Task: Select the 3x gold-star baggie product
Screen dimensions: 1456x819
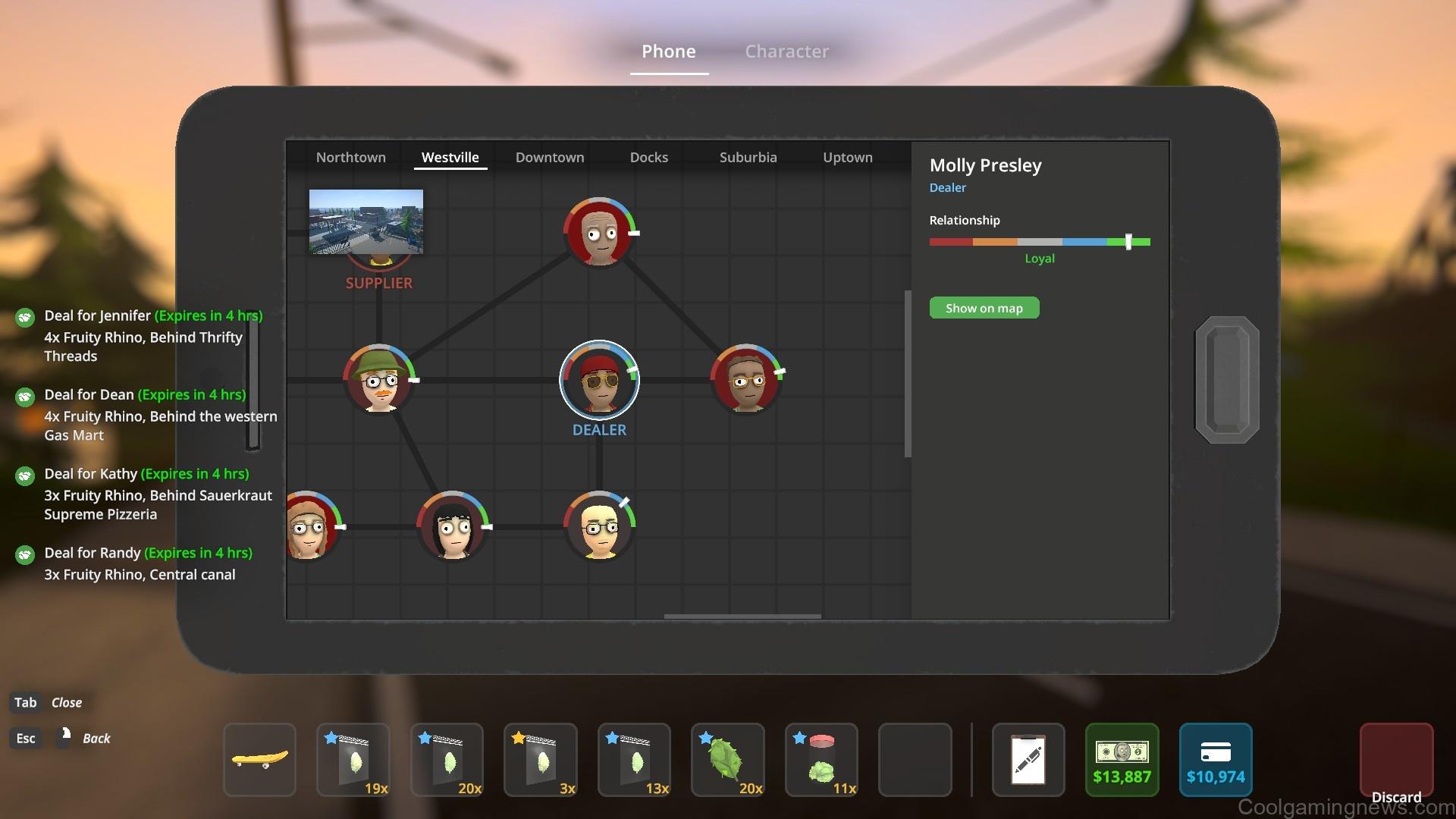Action: coord(541,760)
